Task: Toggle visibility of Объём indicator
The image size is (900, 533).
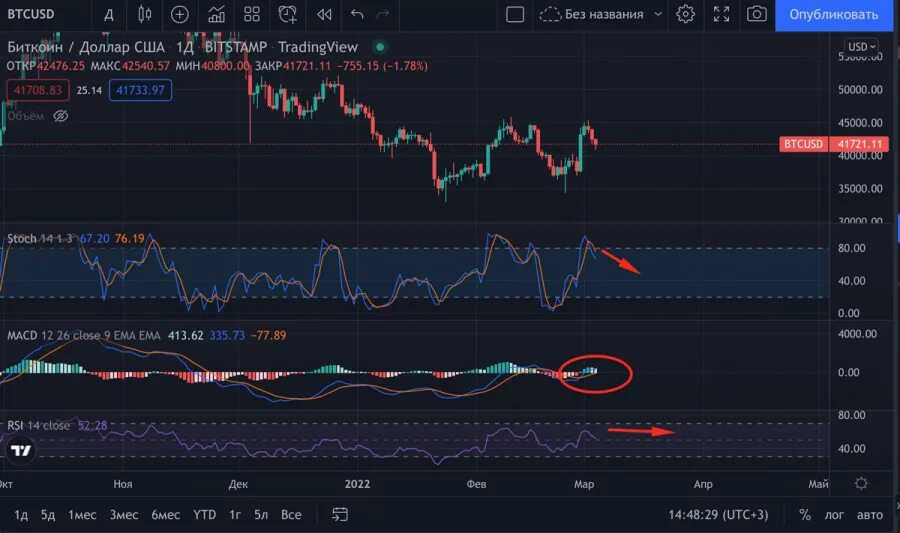Action: point(60,116)
